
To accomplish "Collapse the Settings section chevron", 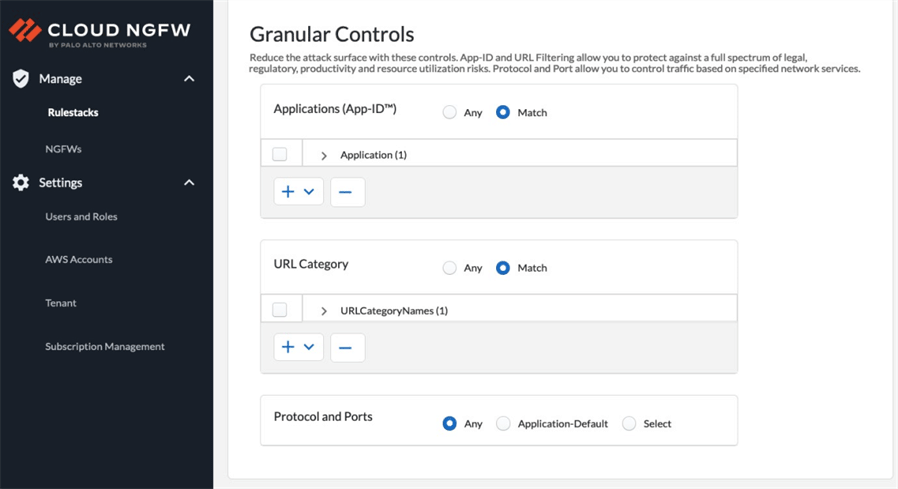I will 189,183.
